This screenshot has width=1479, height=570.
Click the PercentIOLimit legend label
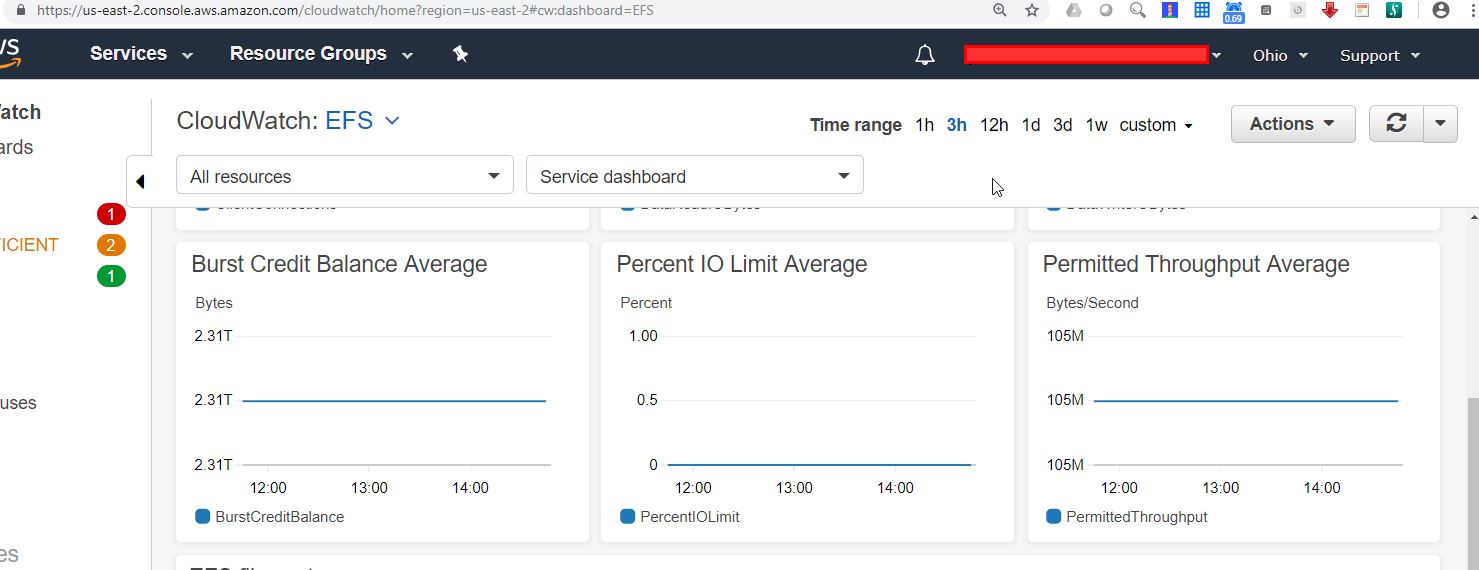690,517
